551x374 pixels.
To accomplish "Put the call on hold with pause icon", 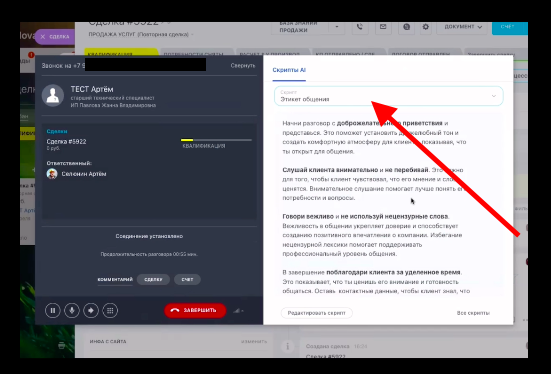I will pos(53,310).
